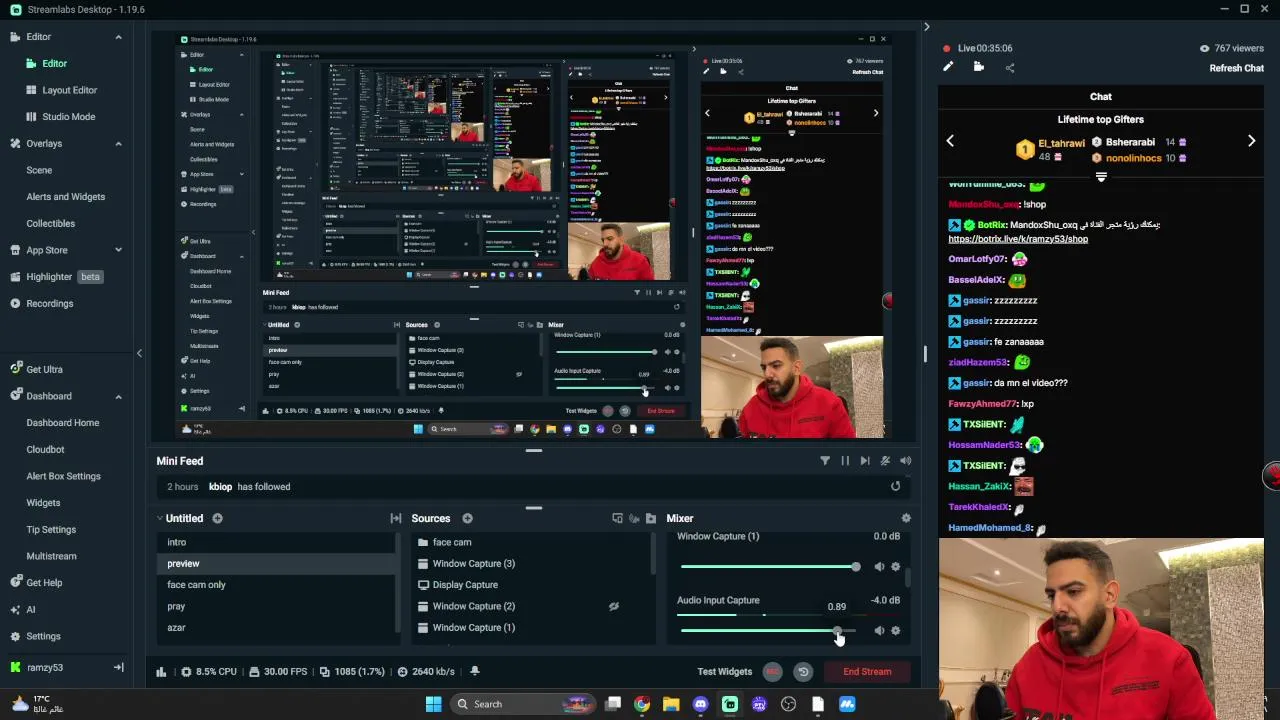Open Get Help in sidebar
Viewport: 1280px width, 720px height.
44,583
